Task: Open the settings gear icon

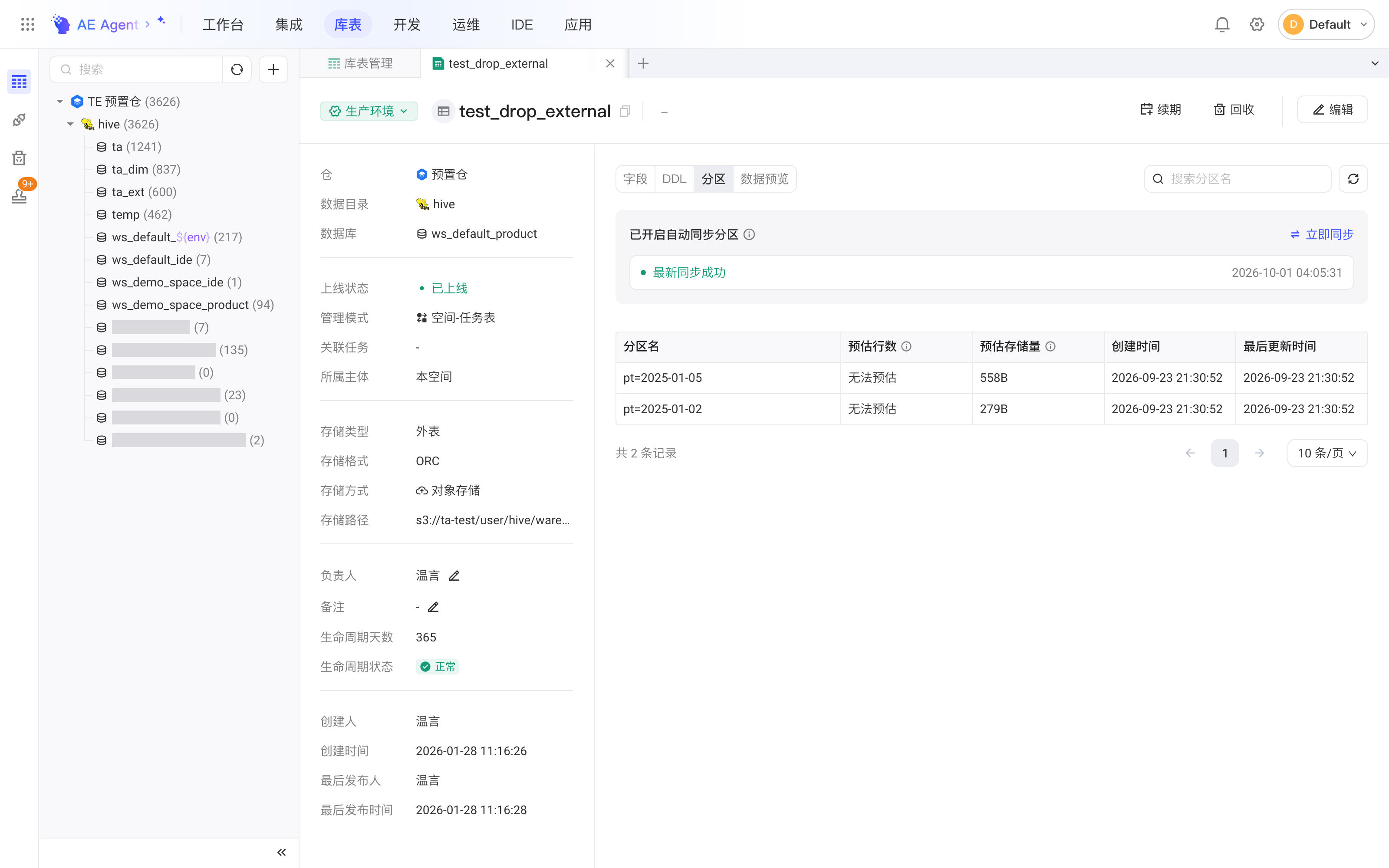Action: 1257,24
